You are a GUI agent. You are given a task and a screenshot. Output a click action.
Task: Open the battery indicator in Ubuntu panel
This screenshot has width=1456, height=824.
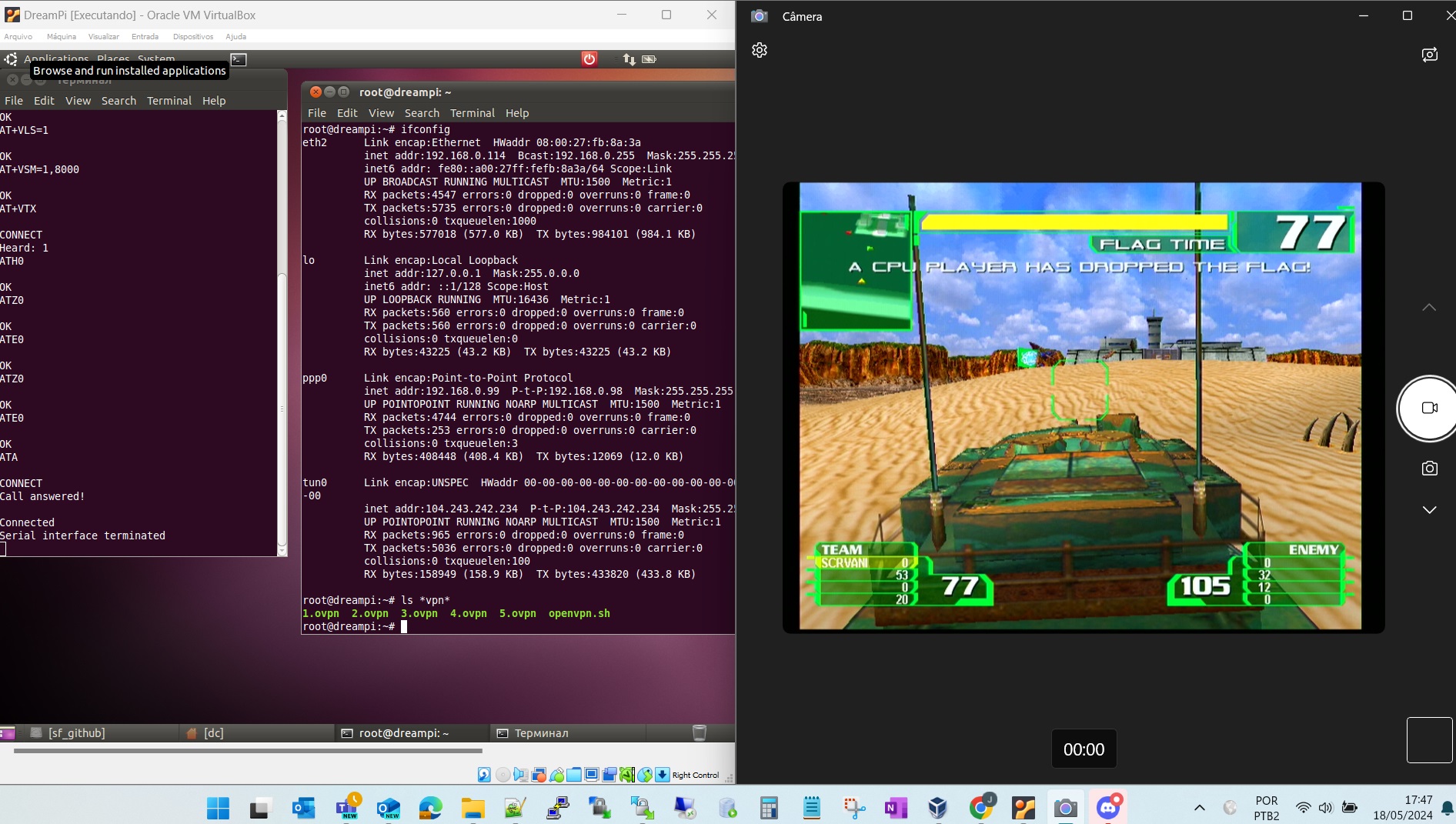pos(650,59)
